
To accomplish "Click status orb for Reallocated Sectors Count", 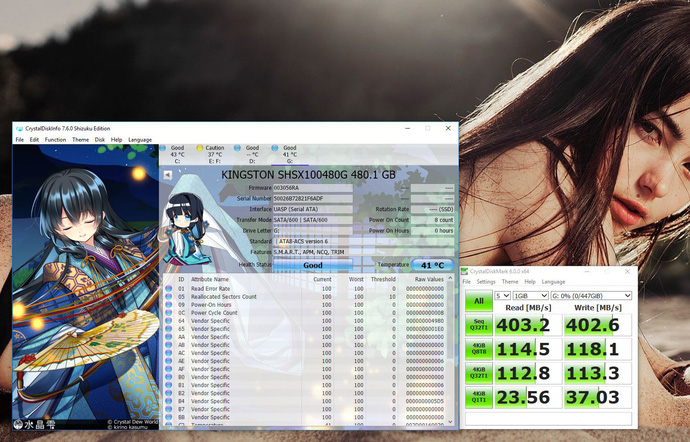I will tap(169, 297).
